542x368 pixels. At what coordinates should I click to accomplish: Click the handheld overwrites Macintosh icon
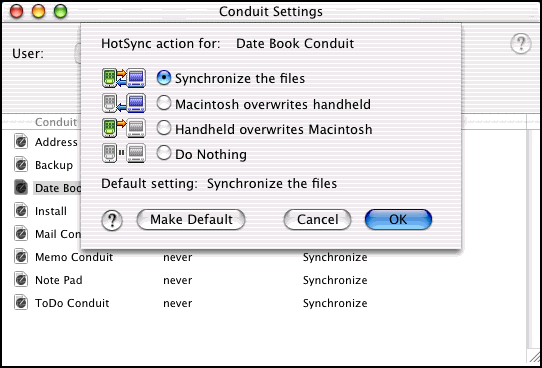tap(124, 128)
